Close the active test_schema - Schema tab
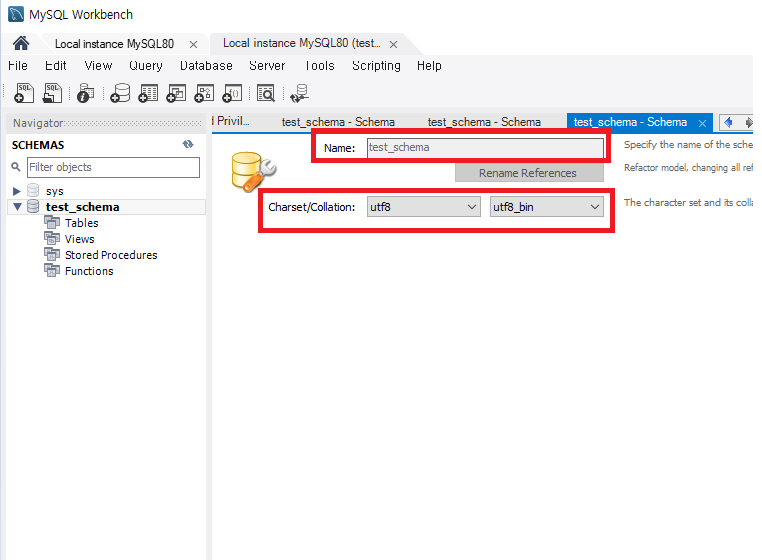 702,123
